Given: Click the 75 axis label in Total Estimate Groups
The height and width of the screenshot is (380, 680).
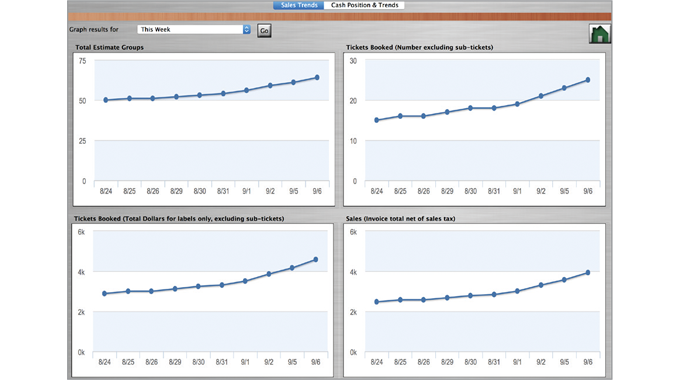Looking at the screenshot, I should pos(82,61).
